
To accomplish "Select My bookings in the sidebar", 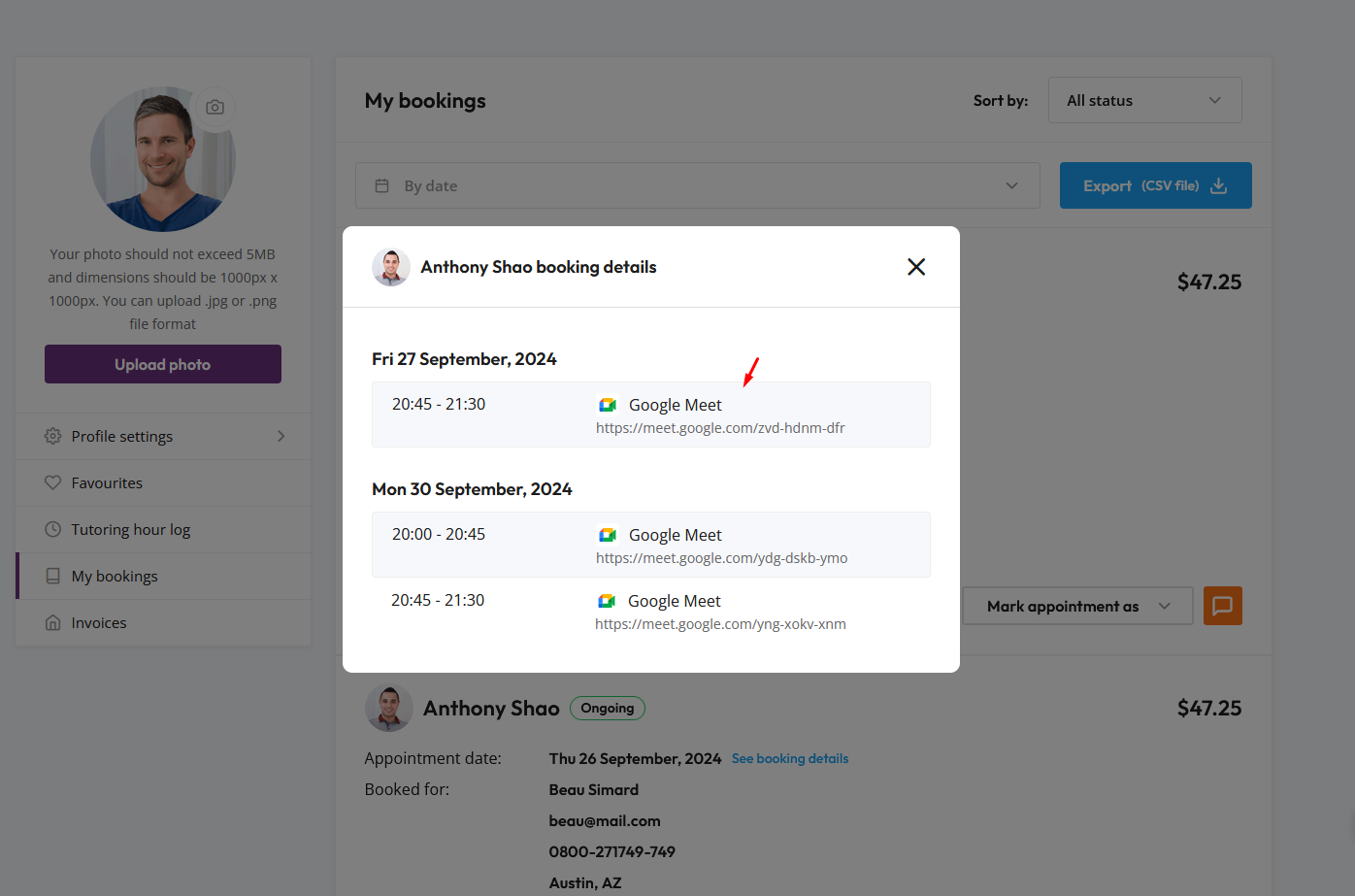I will click(114, 576).
